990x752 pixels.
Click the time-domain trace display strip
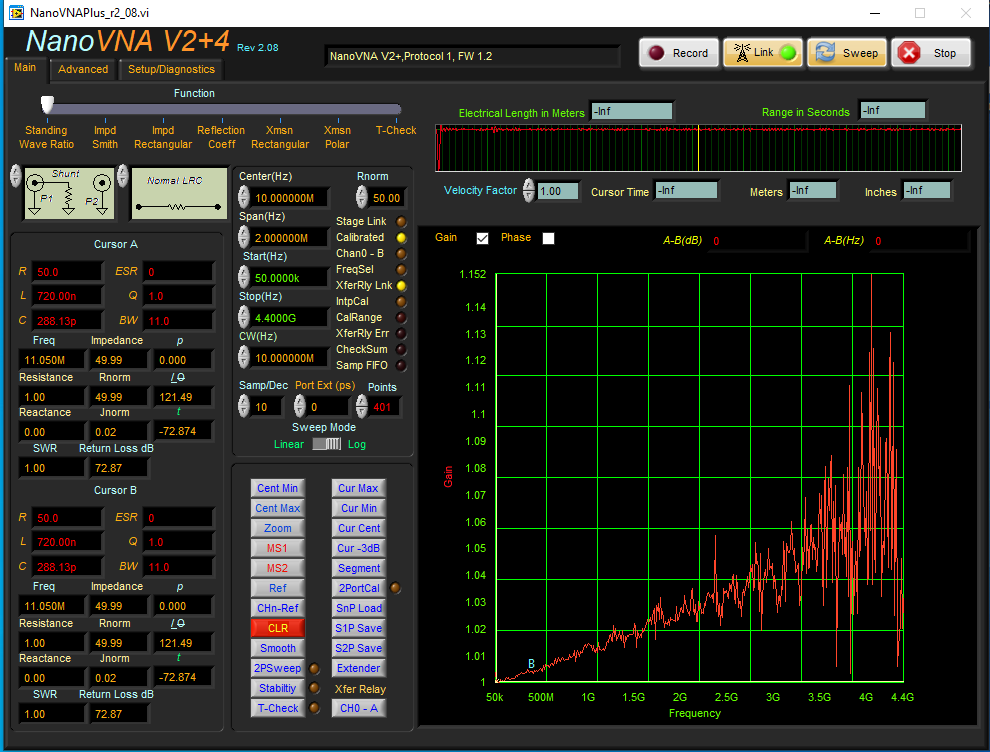(x=698, y=148)
